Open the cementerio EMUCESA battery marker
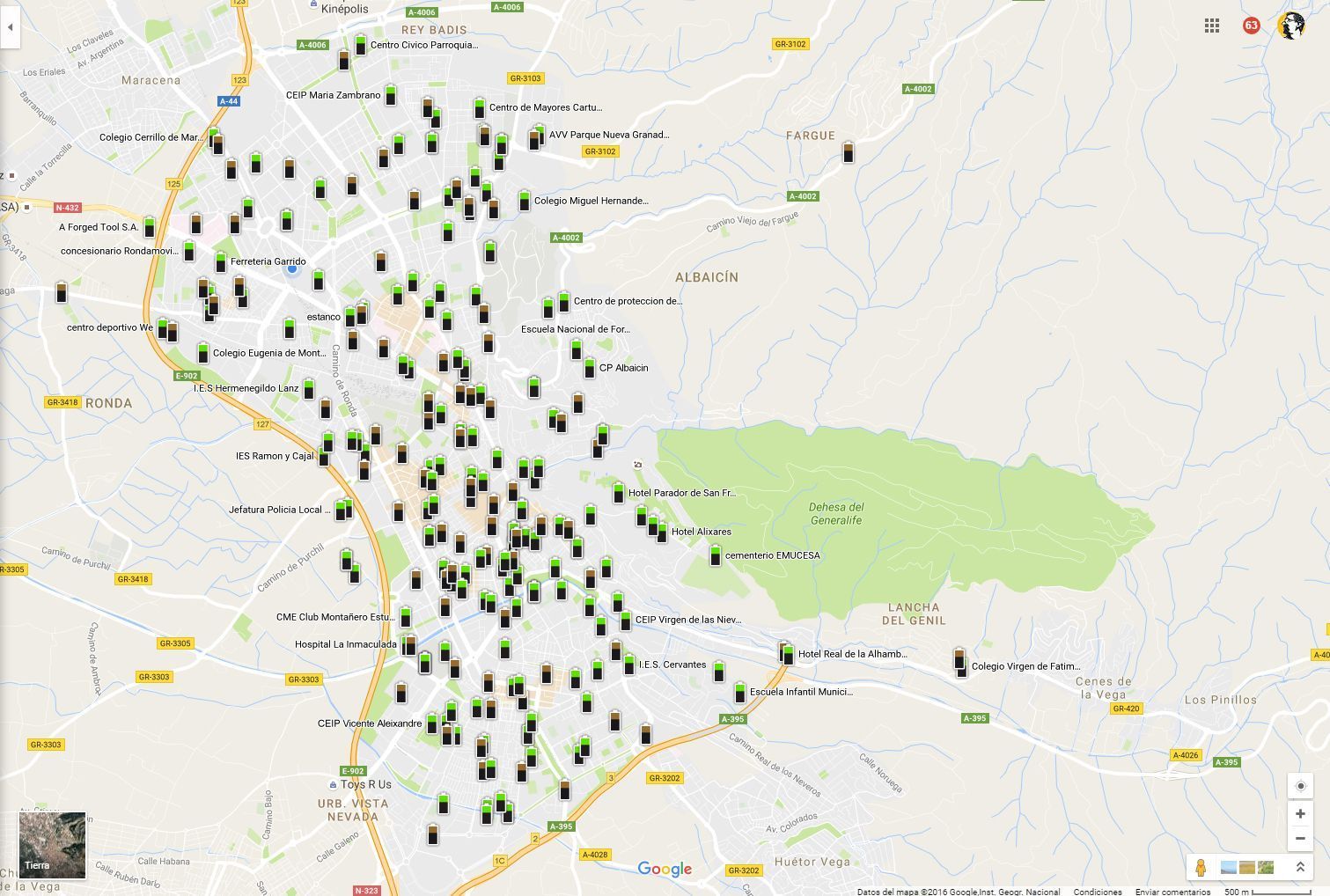The width and height of the screenshot is (1330, 896). 716,555
